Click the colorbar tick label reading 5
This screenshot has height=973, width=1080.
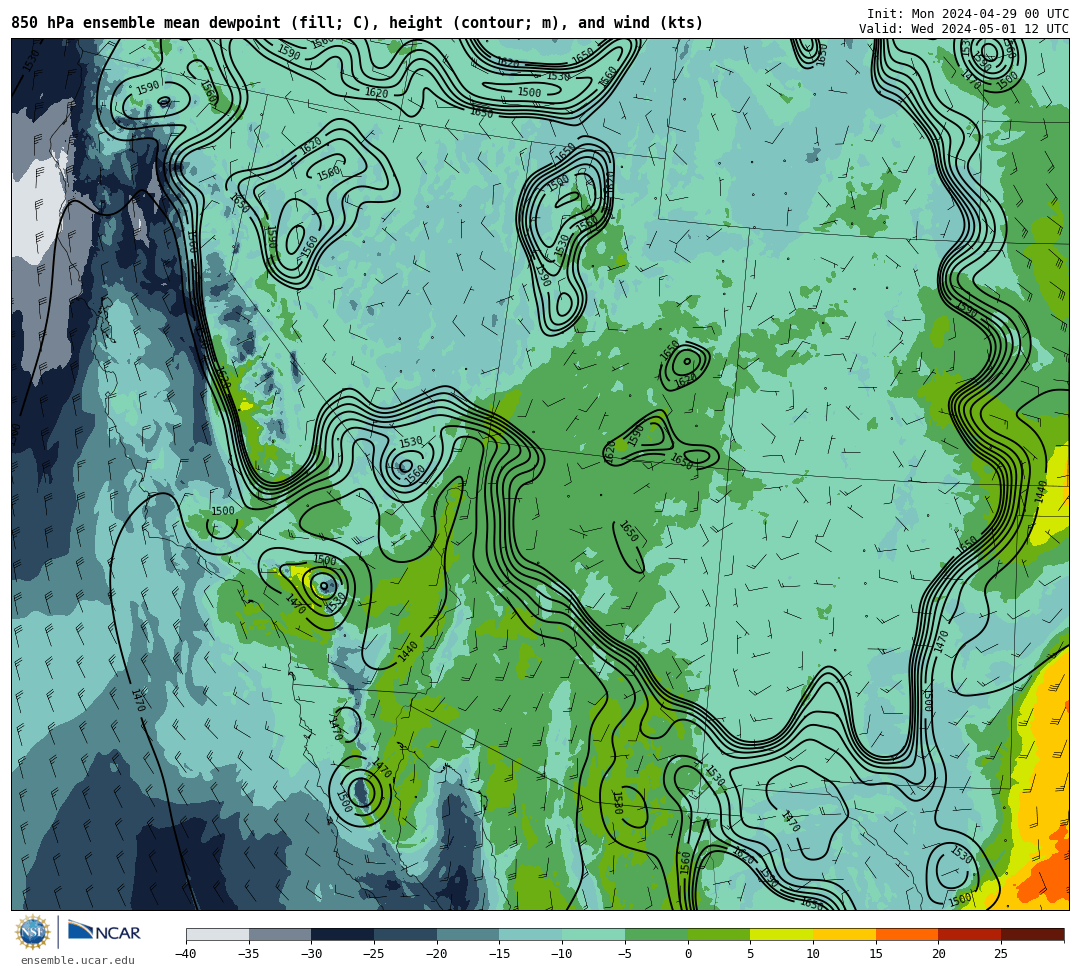[751, 954]
